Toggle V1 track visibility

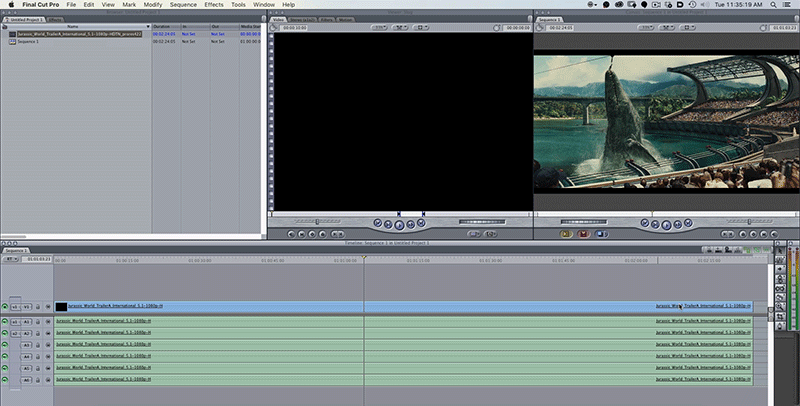click(x=5, y=307)
